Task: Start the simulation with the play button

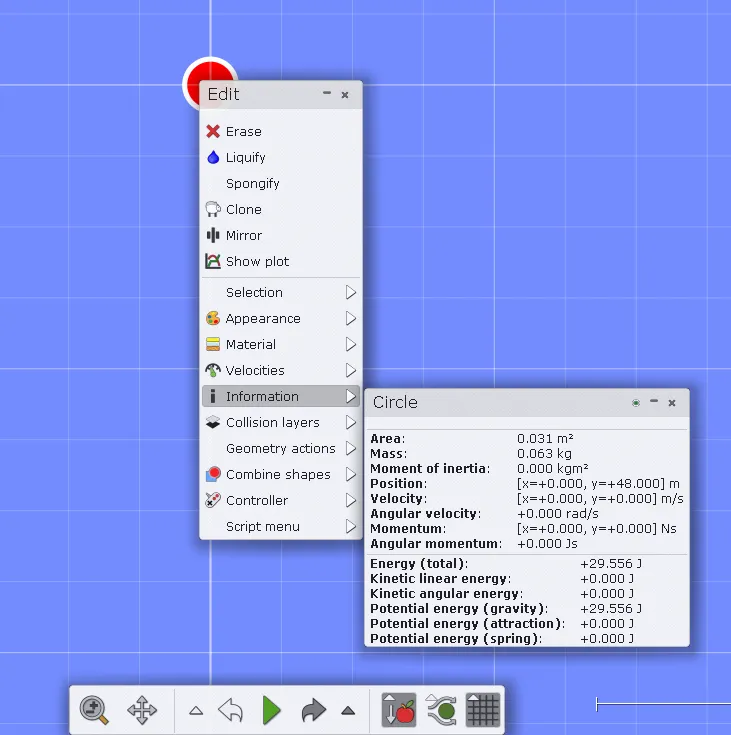Action: (x=271, y=710)
